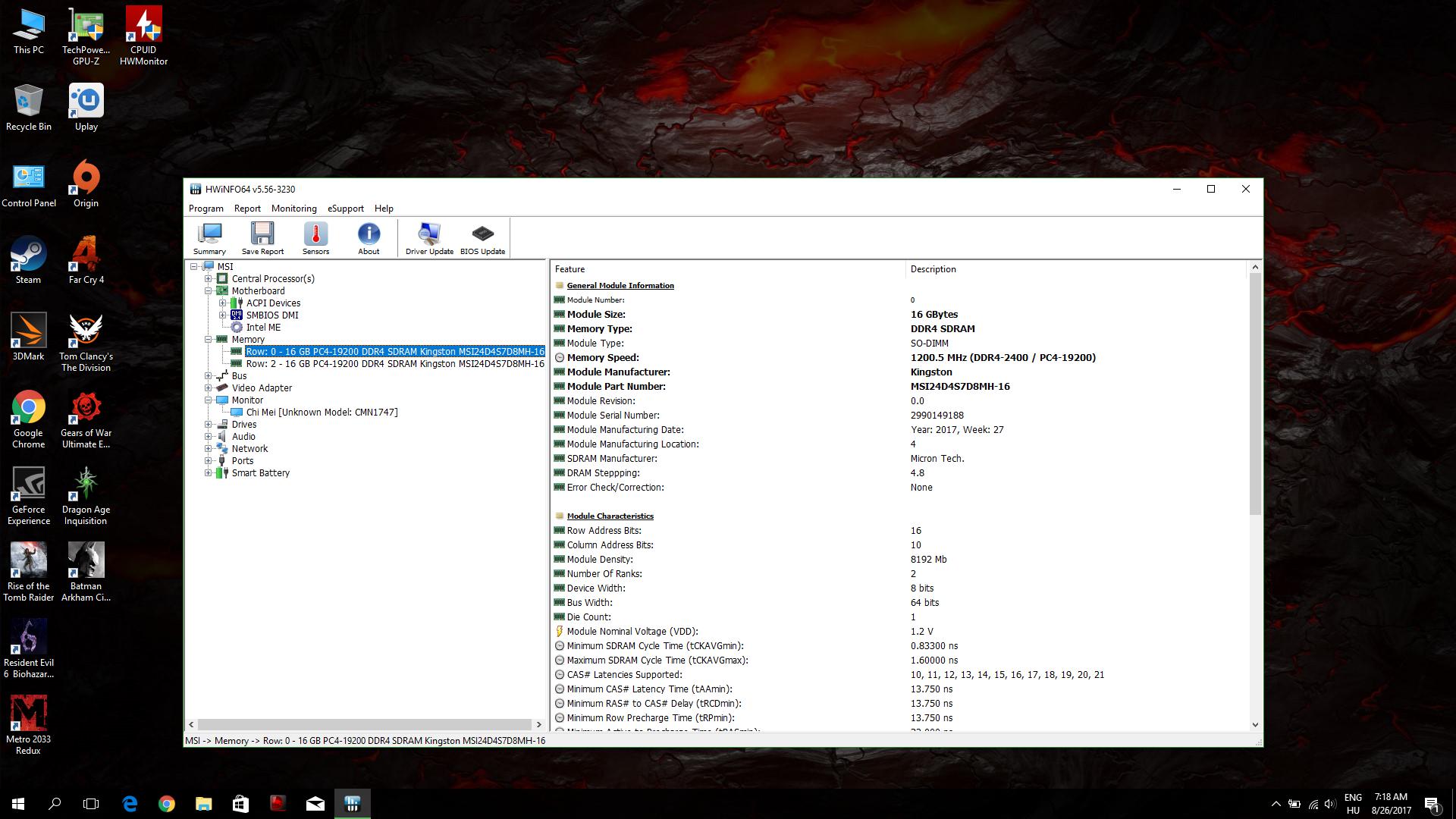Open File Explorer from taskbar

203,804
